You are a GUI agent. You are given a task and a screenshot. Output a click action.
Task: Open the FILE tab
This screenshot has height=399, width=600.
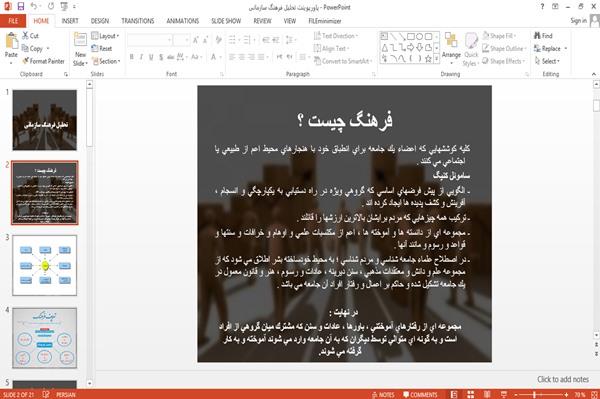point(13,21)
